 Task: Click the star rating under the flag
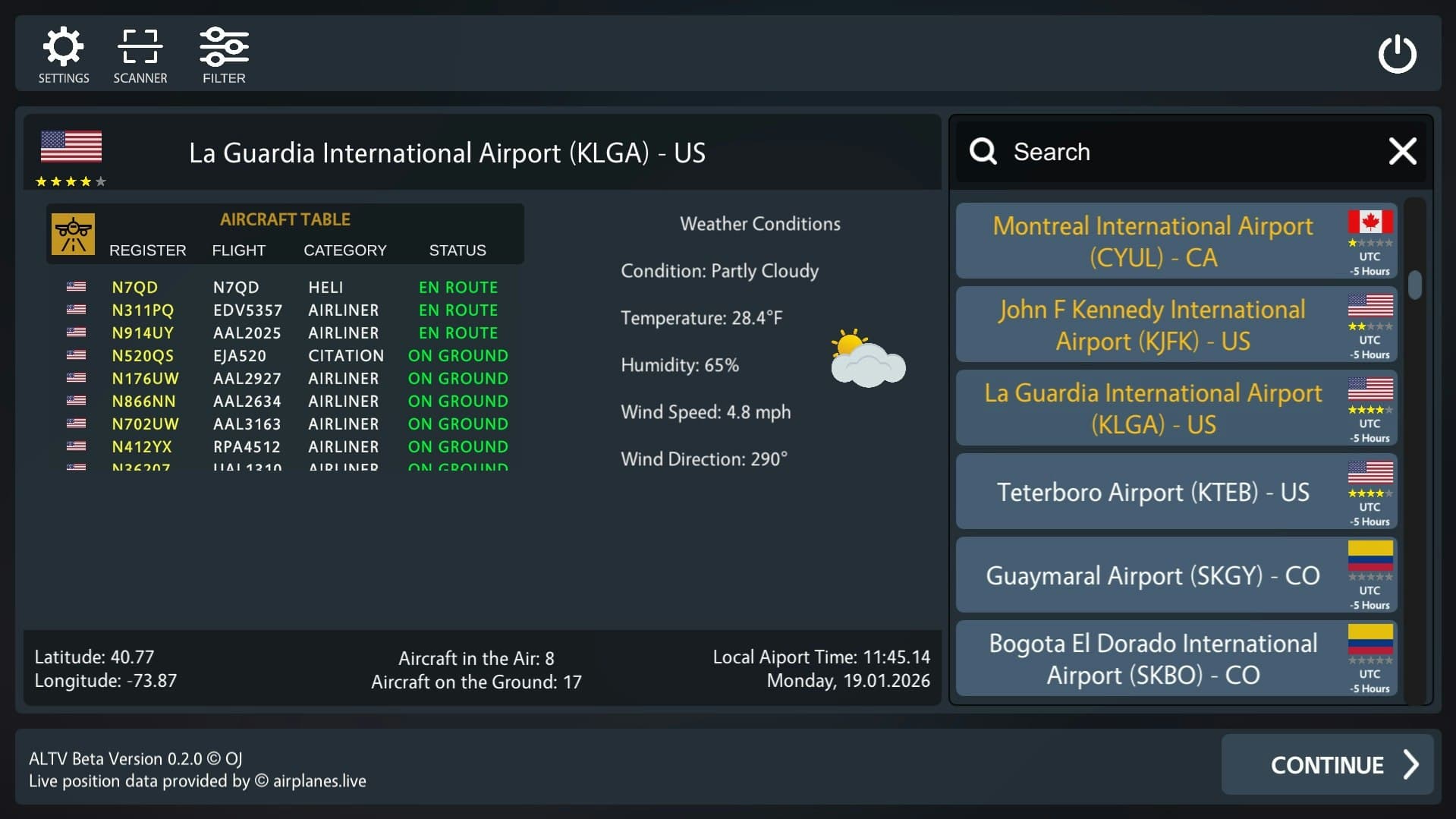pyautogui.click(x=71, y=181)
